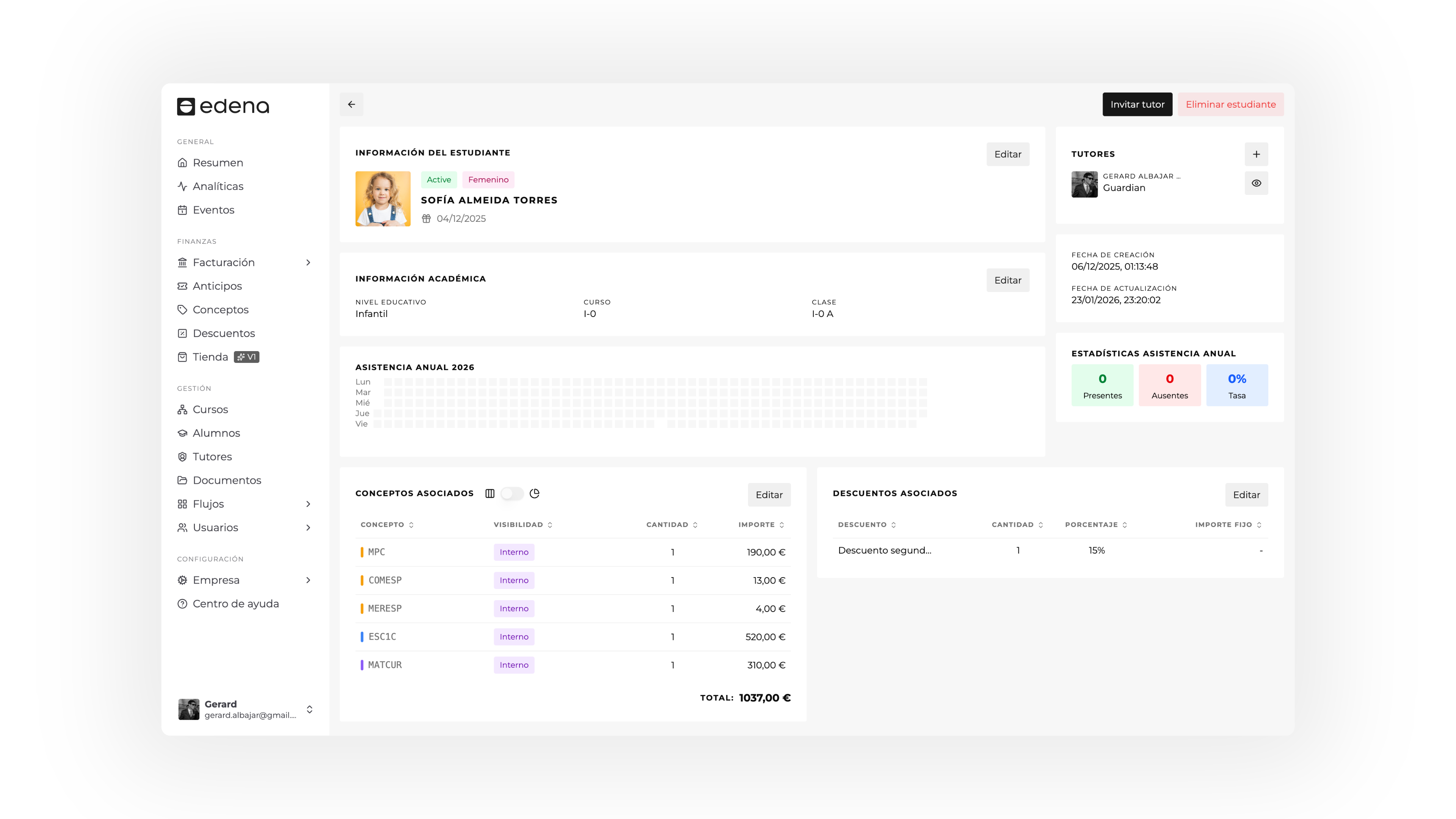Select the Analíticas sidebar icon

click(182, 186)
